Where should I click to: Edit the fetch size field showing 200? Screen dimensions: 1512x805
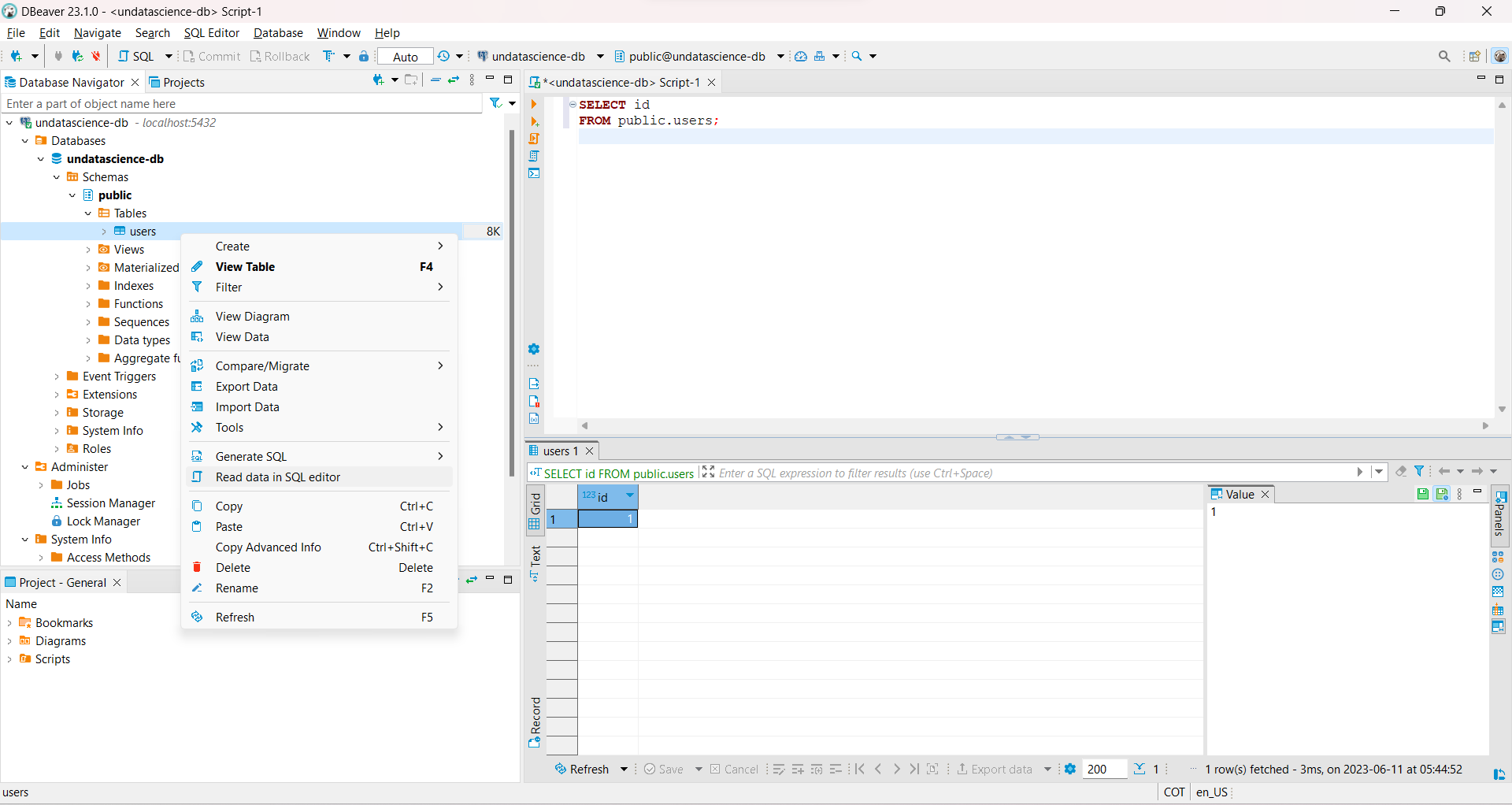tap(1104, 770)
